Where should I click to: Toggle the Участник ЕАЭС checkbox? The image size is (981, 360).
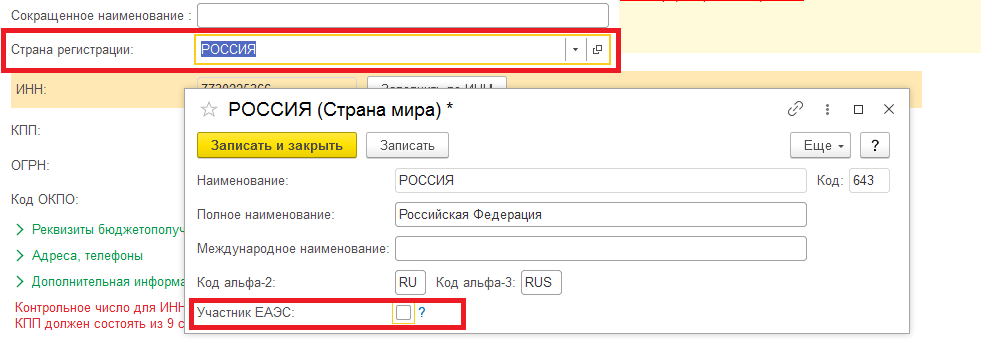click(x=404, y=312)
